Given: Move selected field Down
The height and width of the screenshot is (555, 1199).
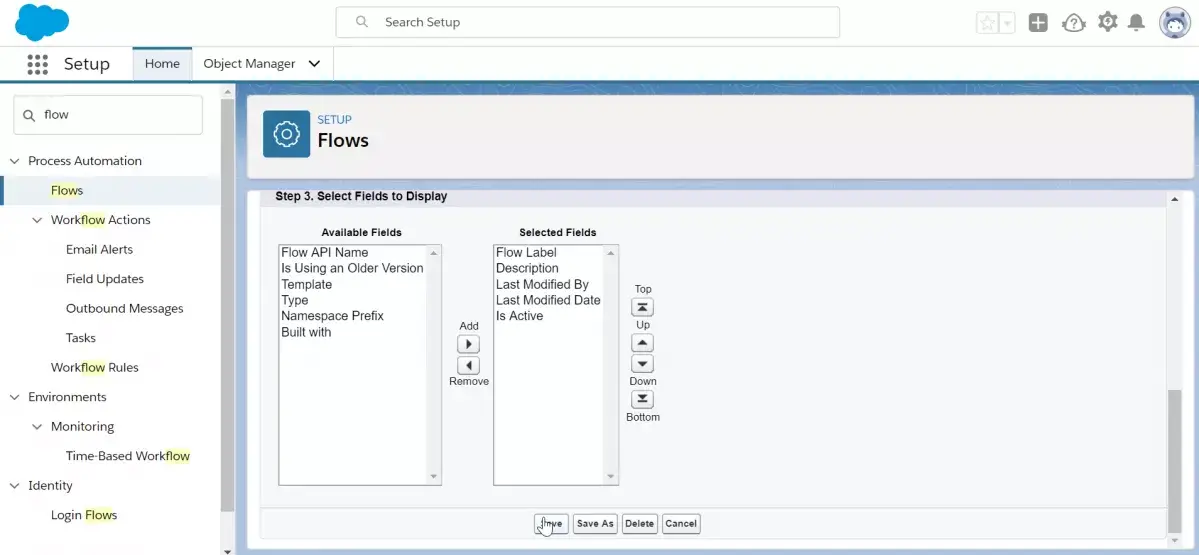Looking at the screenshot, I should (642, 364).
